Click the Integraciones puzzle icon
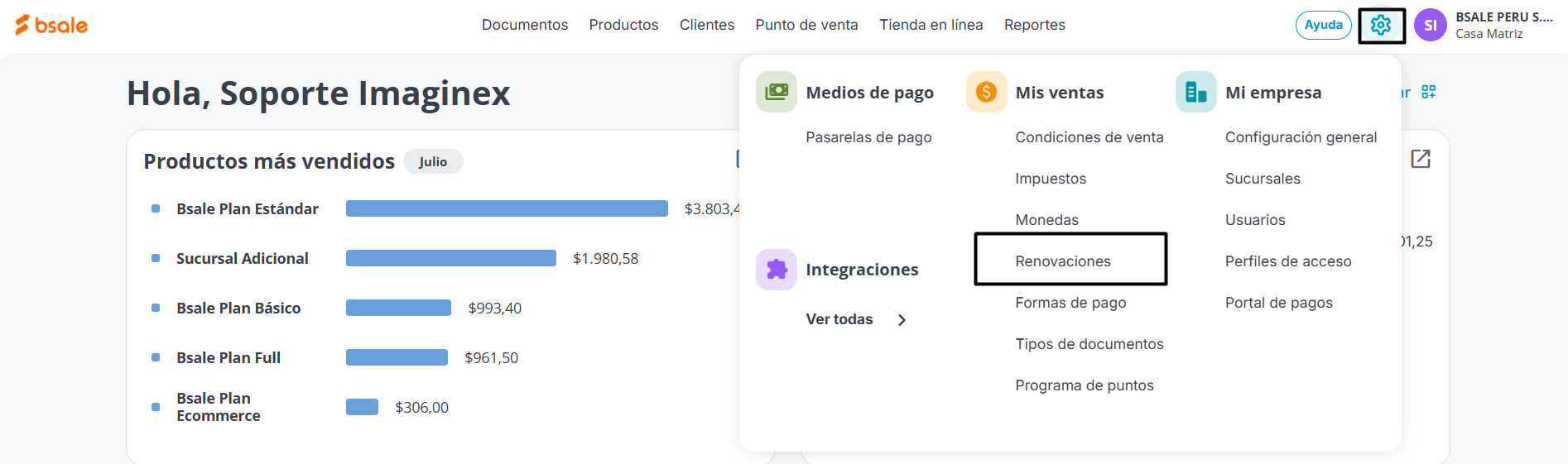This screenshot has width=1568, height=464. click(777, 270)
